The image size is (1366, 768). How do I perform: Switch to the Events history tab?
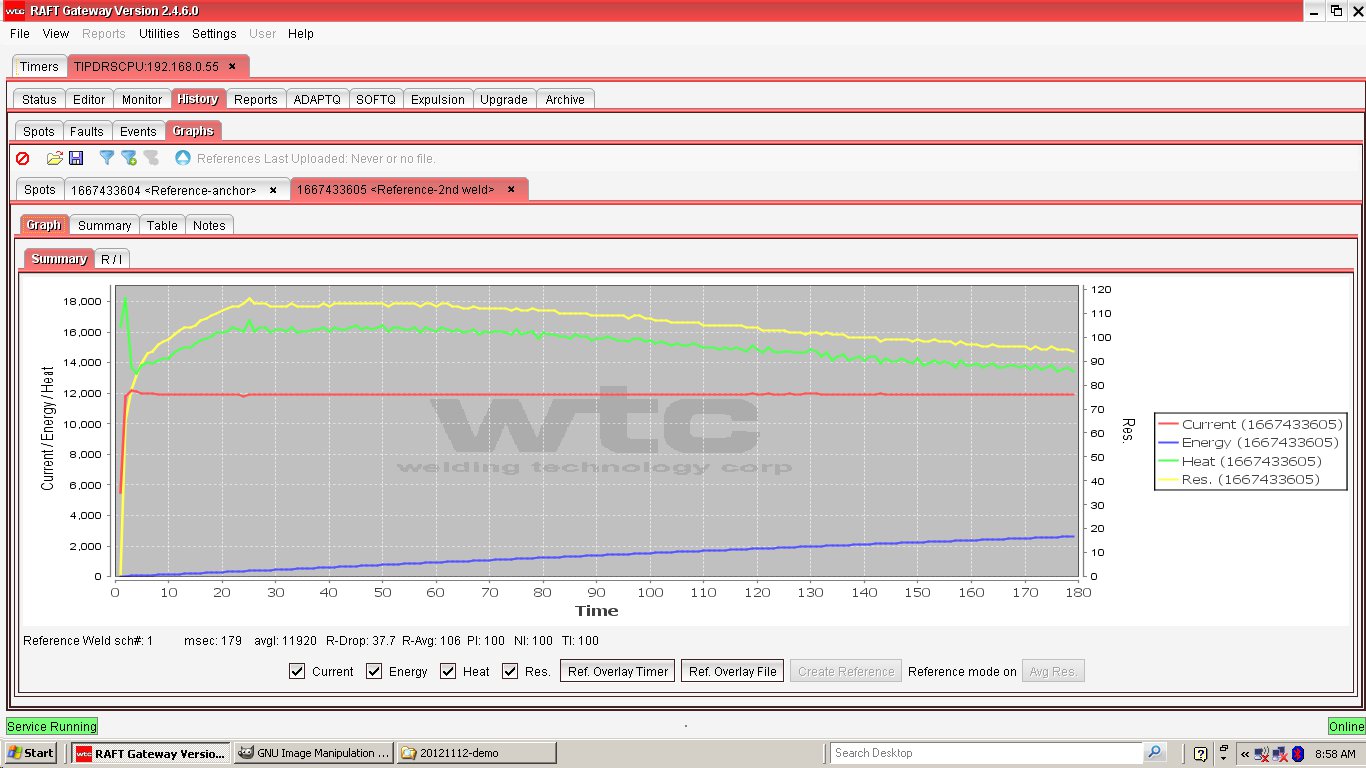pos(138,131)
